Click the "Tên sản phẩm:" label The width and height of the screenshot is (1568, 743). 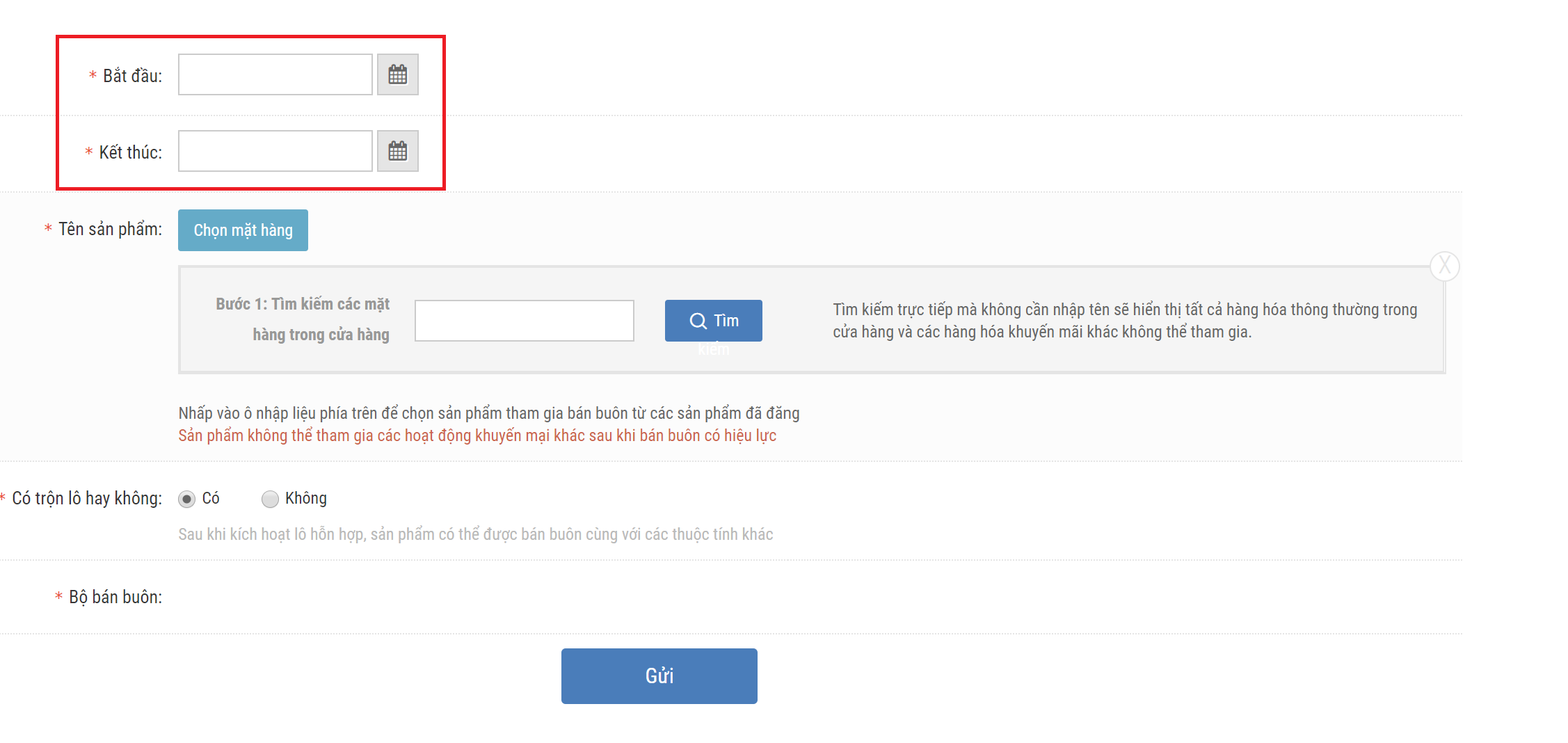(x=110, y=229)
